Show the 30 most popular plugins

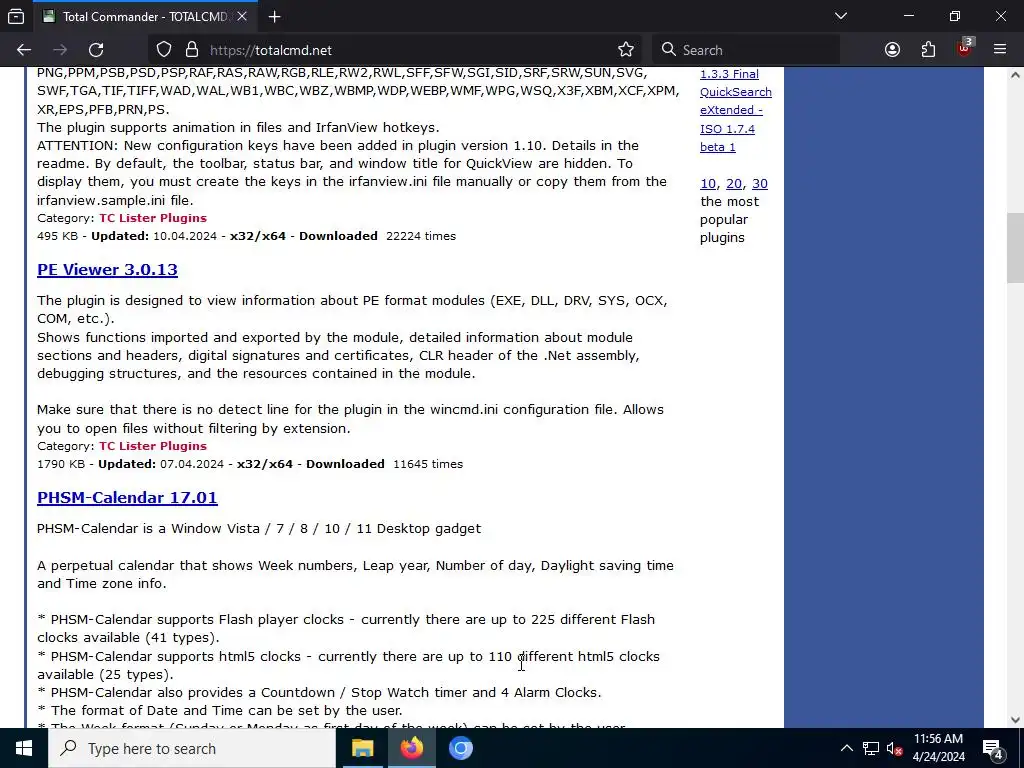(760, 184)
